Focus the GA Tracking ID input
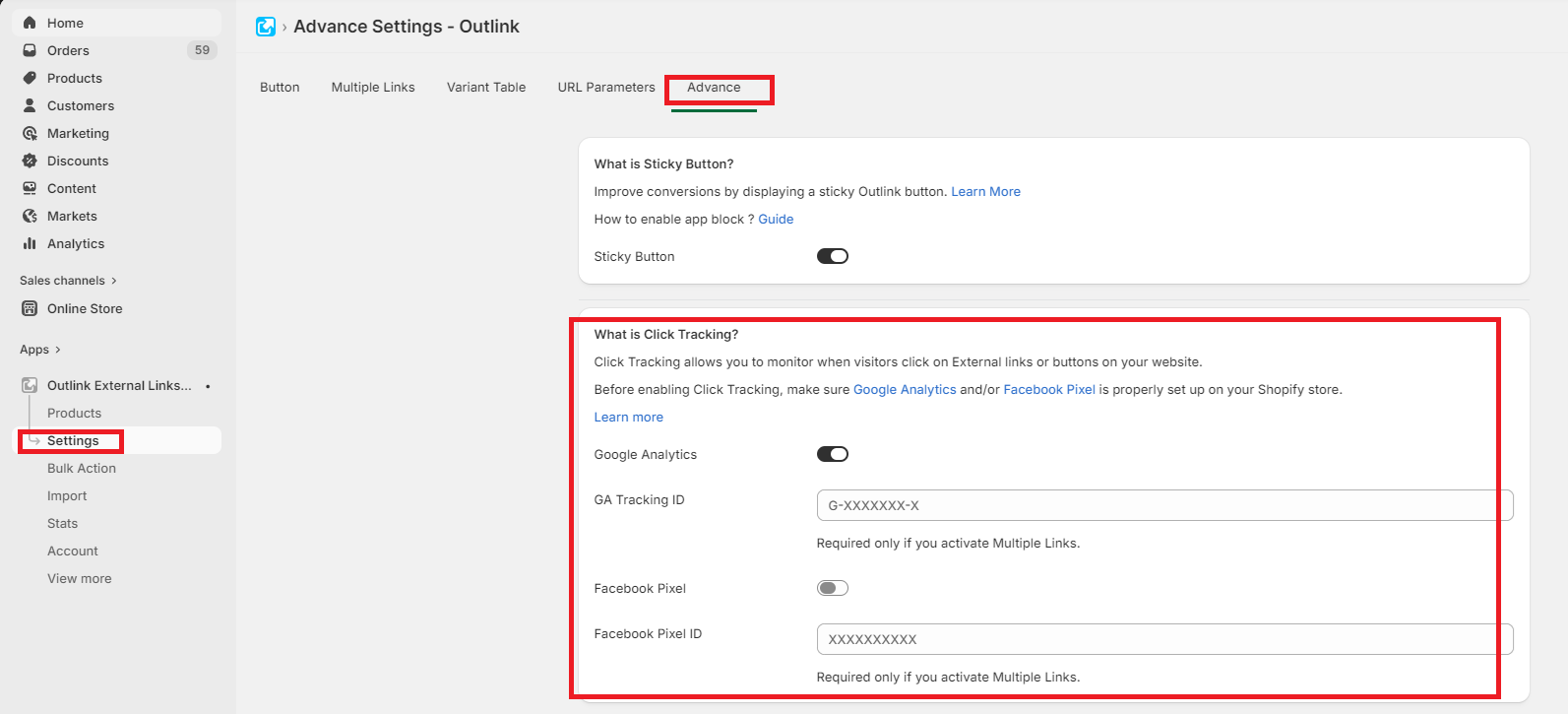Image resolution: width=1568 pixels, height=714 pixels. click(x=1164, y=505)
